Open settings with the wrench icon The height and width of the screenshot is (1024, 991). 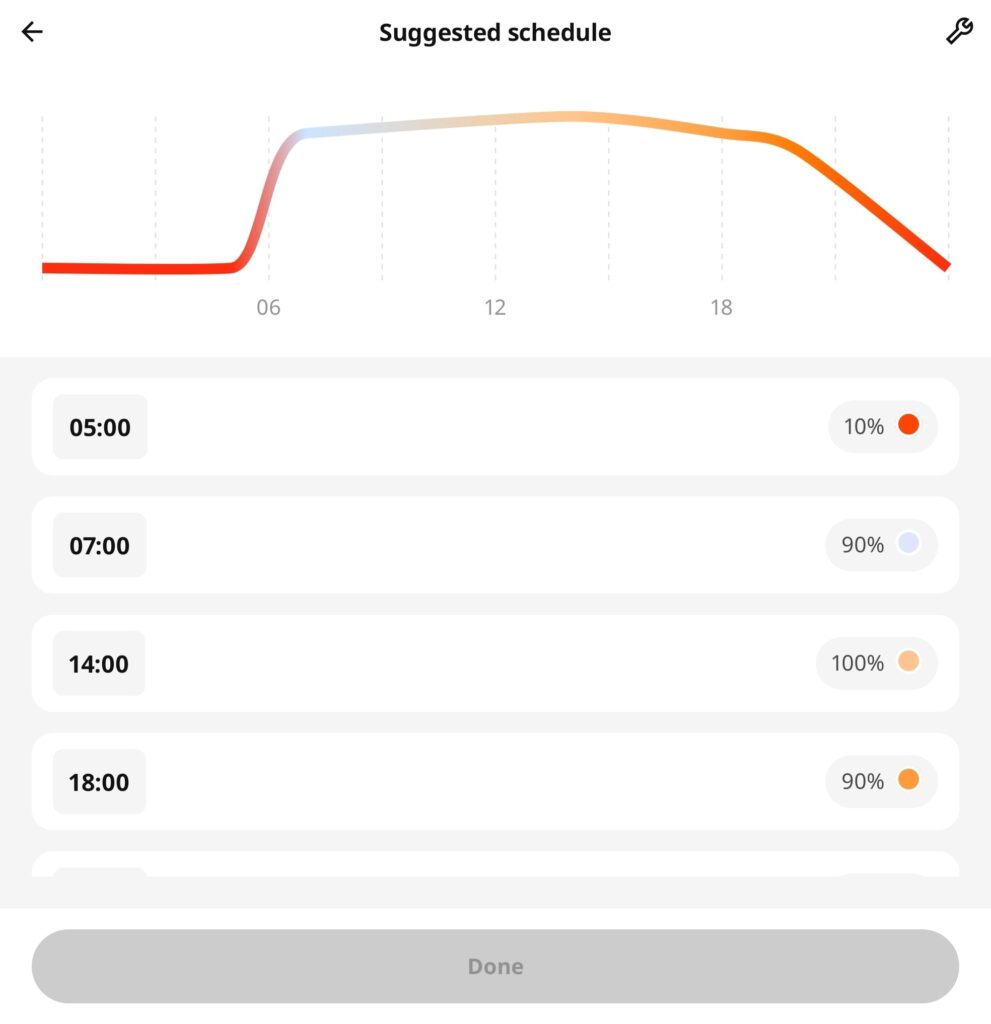pos(958,32)
